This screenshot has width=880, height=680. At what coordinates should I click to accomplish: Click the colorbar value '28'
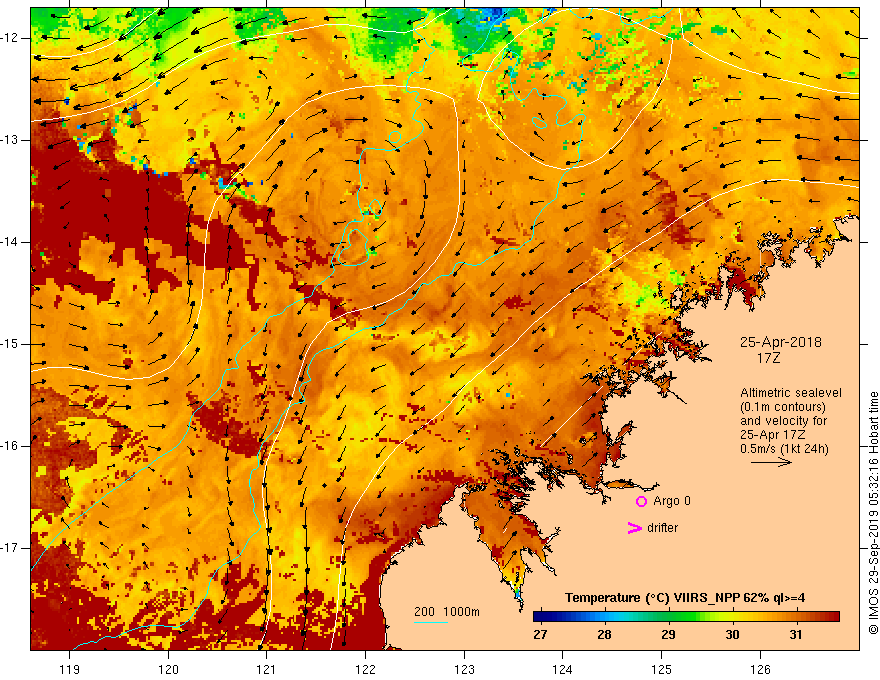pos(604,635)
